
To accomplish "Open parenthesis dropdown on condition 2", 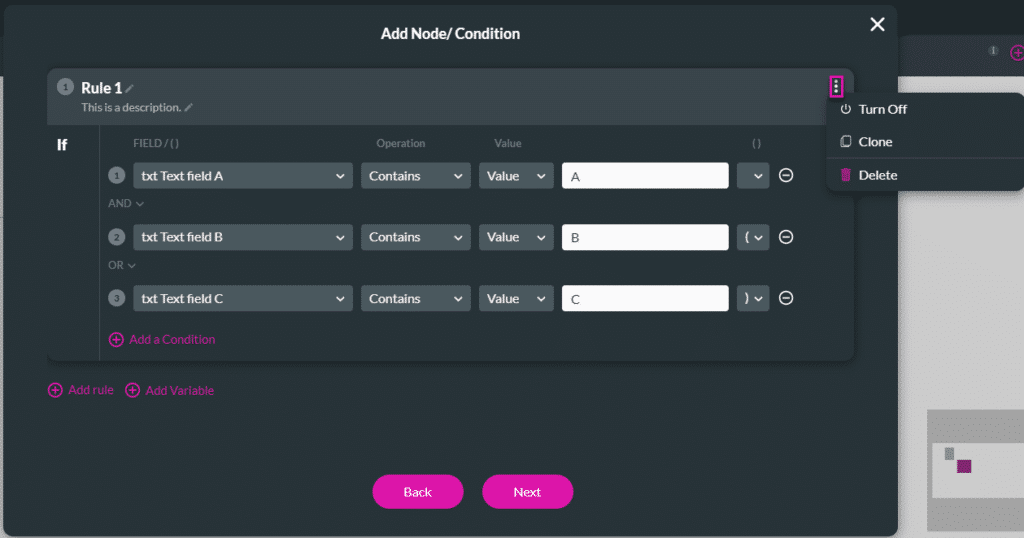I will click(753, 237).
